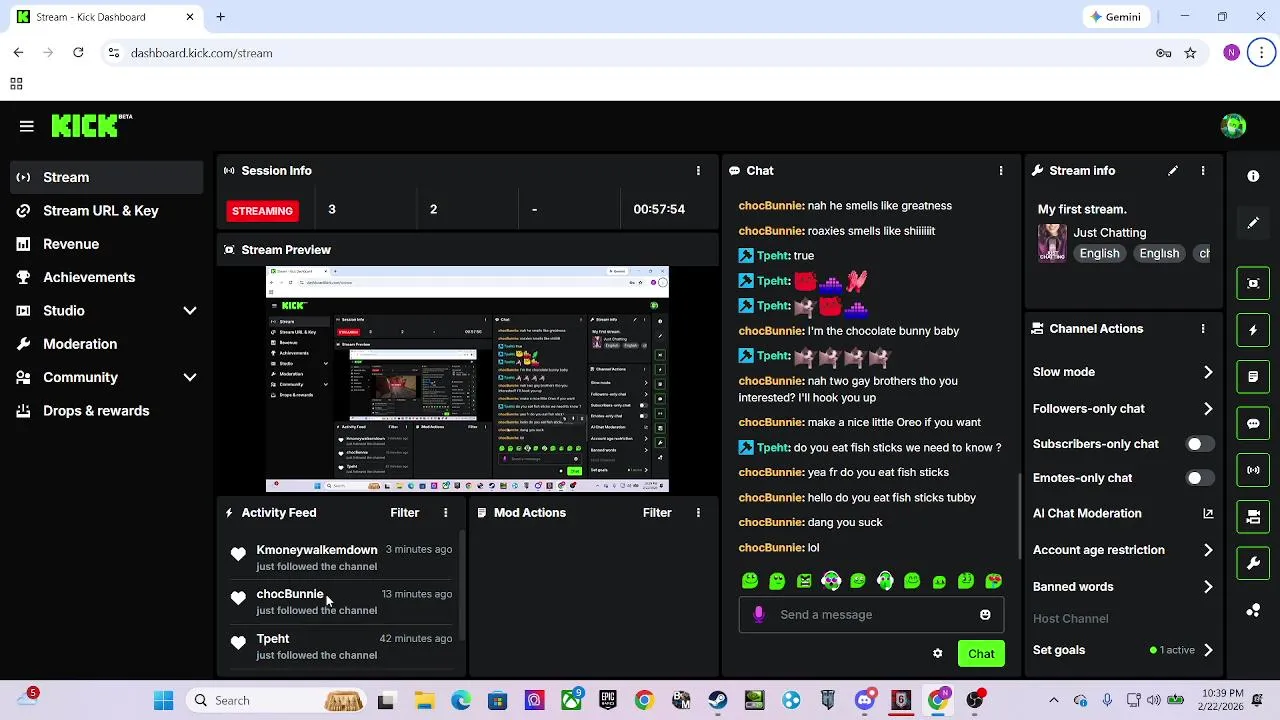The width and height of the screenshot is (1280, 720).
Task: Click Tpeht's name in the true message
Action: [774, 256]
